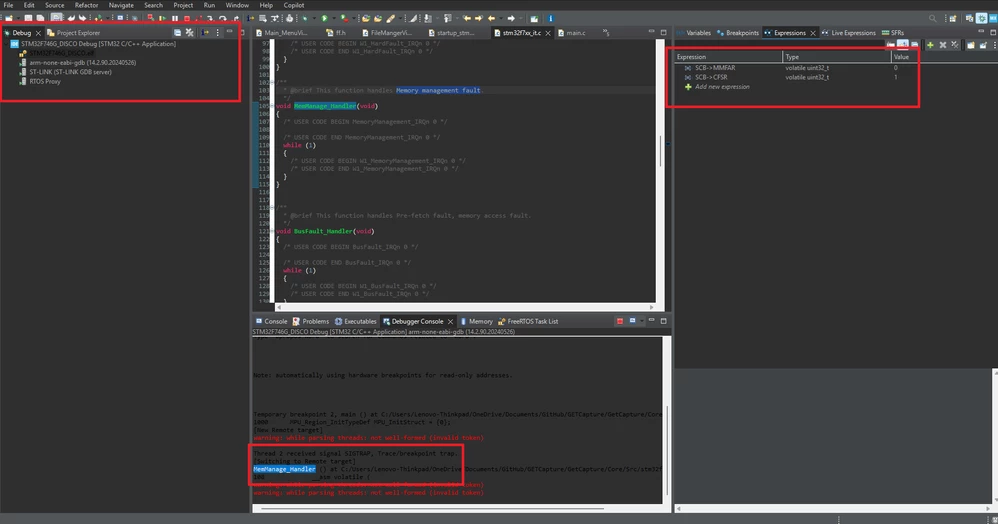Open the Refactor menu

86,5
